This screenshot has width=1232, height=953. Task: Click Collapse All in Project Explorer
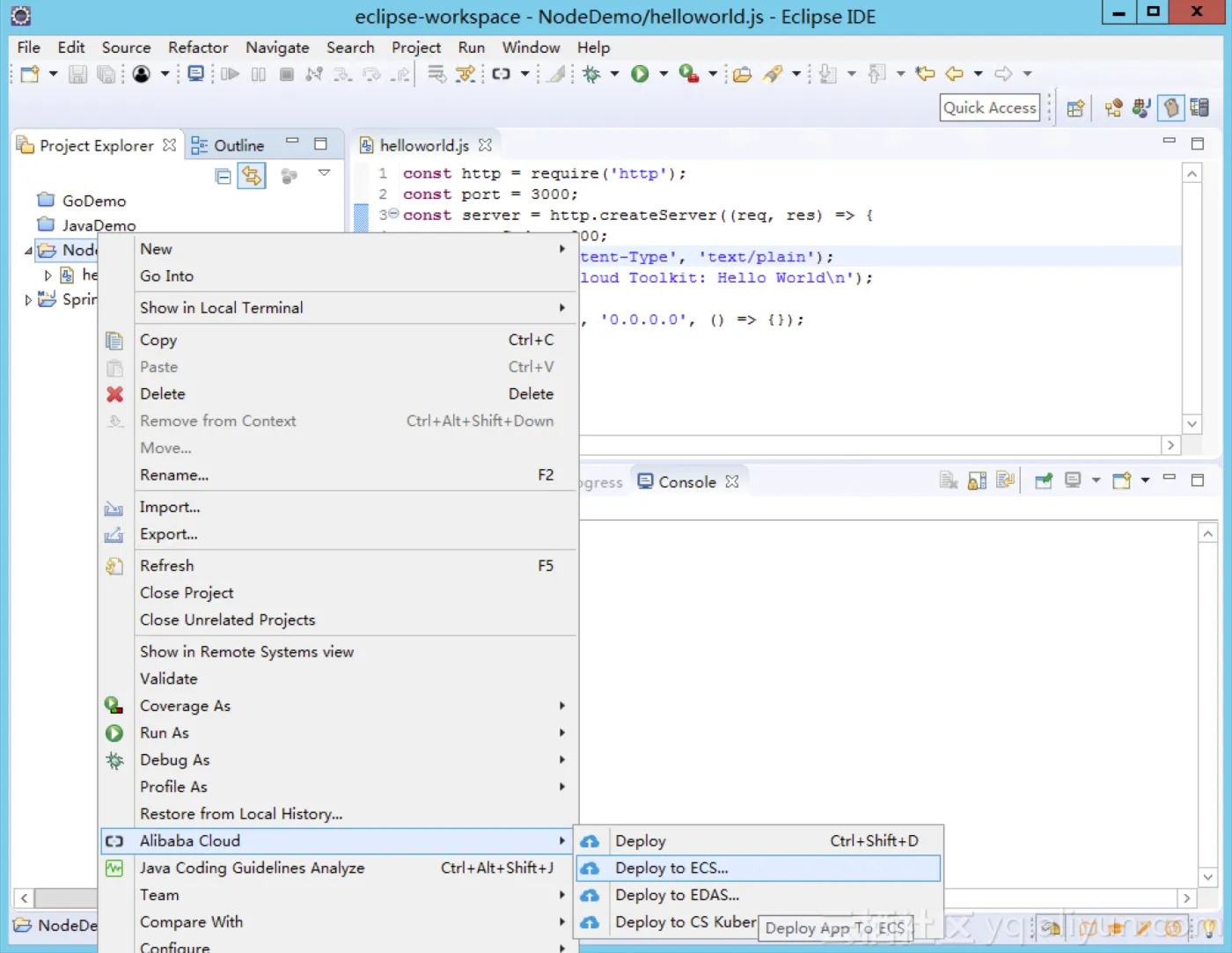(x=223, y=177)
